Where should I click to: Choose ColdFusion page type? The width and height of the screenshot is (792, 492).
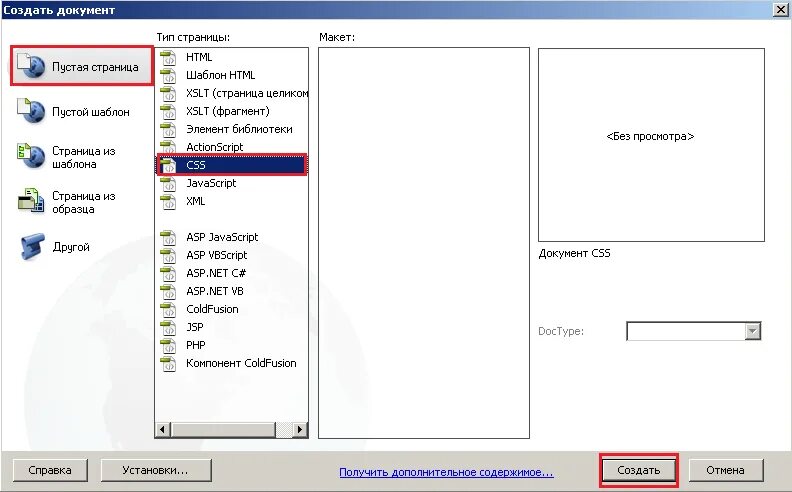(212, 309)
